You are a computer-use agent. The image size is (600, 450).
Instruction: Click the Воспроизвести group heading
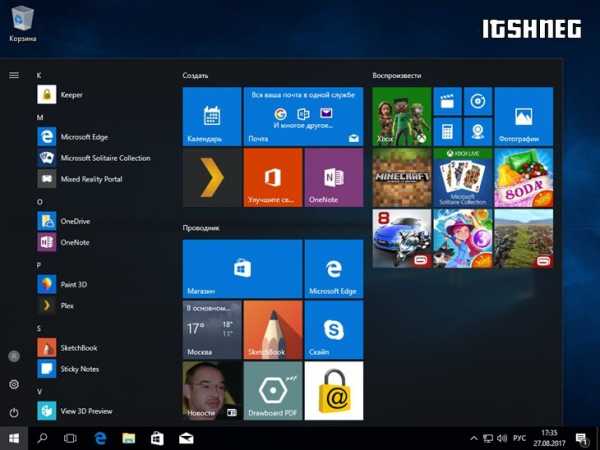[x=397, y=75]
